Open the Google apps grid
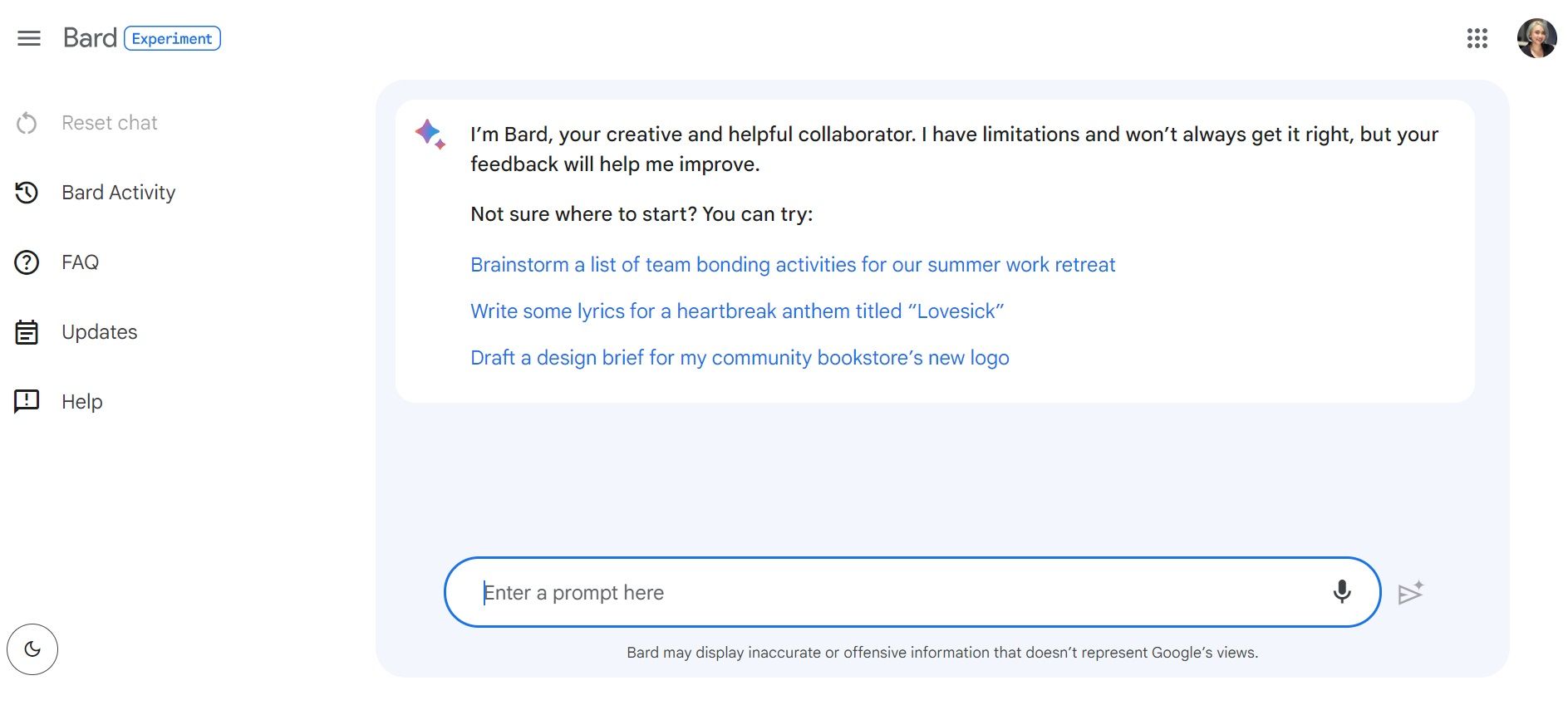1568x705 pixels. coord(1477,38)
